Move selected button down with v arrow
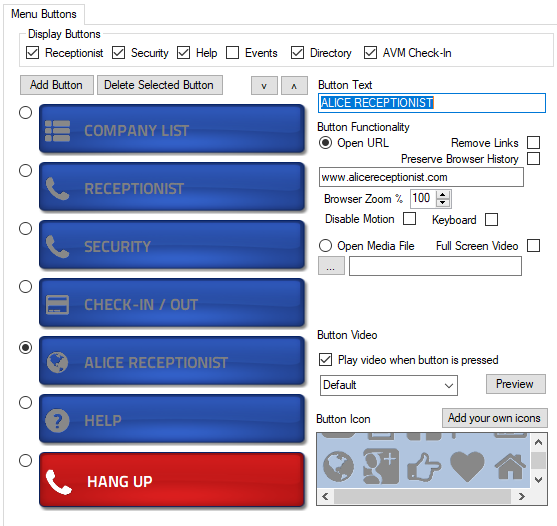 tap(264, 86)
